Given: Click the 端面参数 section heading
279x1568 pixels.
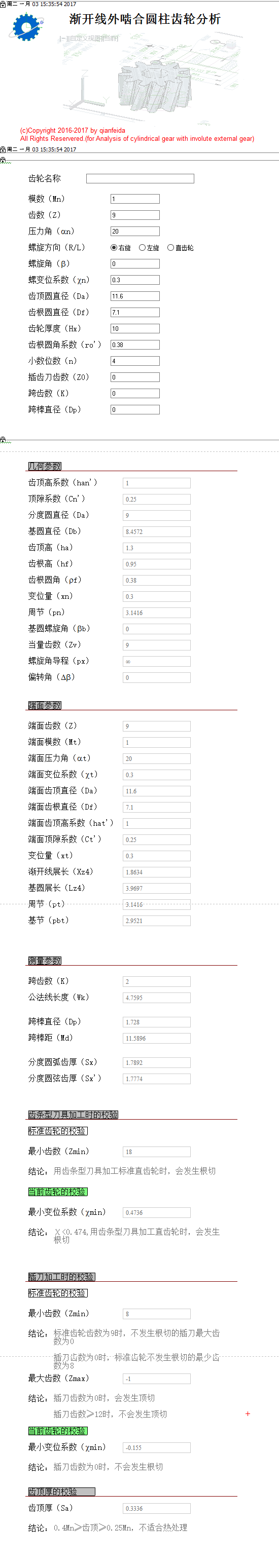Looking at the screenshot, I should click(x=45, y=706).
